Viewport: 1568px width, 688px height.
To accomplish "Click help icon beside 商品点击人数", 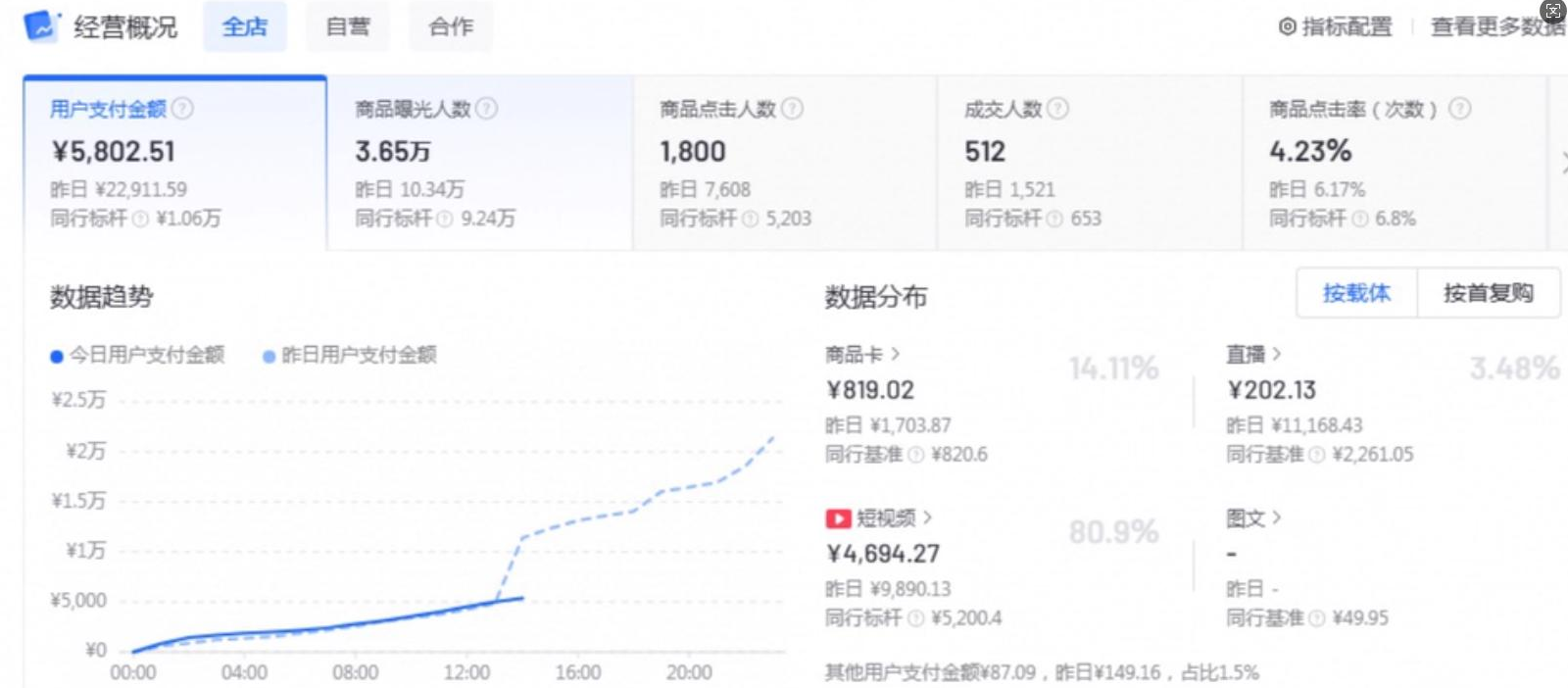I will click(793, 109).
